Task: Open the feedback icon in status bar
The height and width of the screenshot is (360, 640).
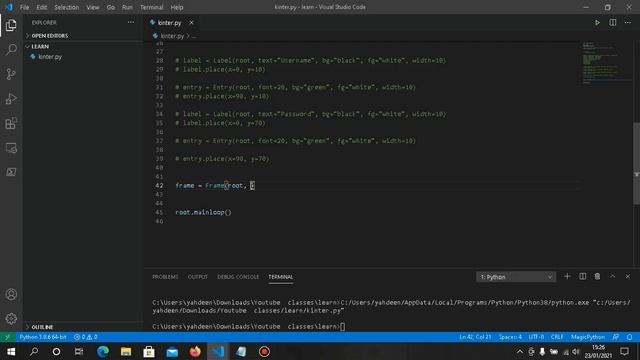Action: pos(616,337)
